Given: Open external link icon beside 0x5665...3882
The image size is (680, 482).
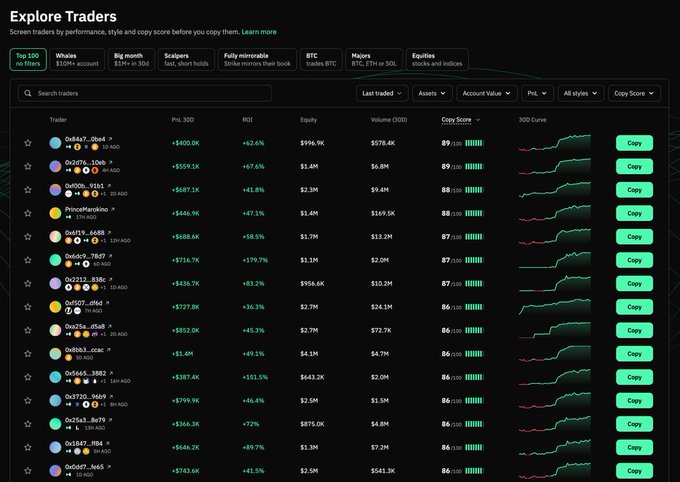Looking at the screenshot, I should (x=111, y=373).
